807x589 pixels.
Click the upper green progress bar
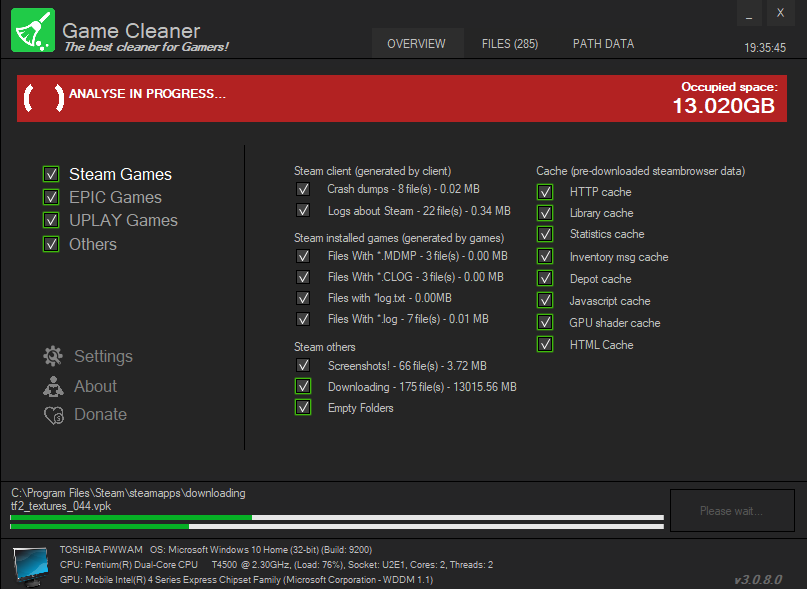pos(337,518)
